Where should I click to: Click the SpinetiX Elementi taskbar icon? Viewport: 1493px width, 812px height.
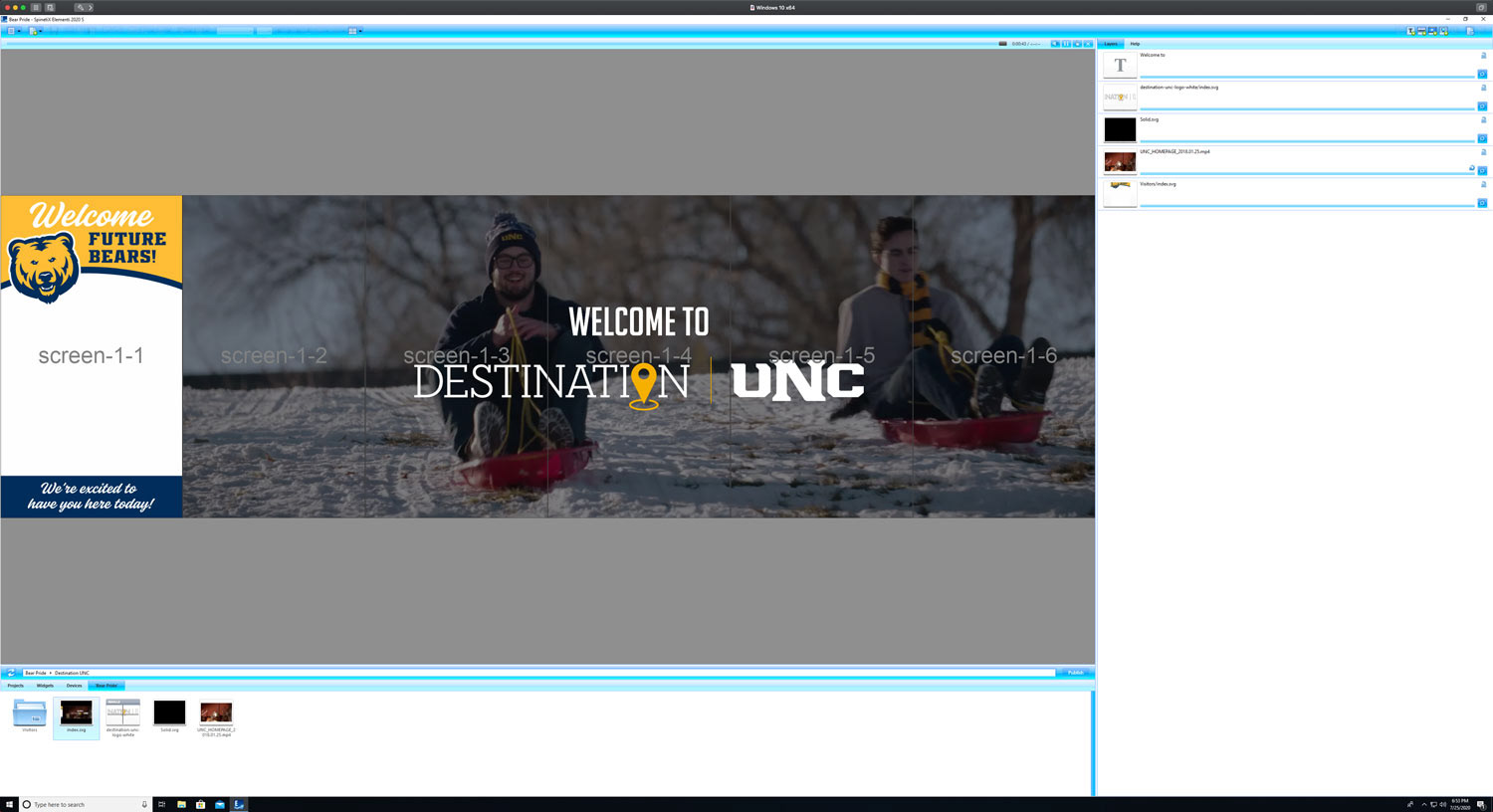point(239,804)
